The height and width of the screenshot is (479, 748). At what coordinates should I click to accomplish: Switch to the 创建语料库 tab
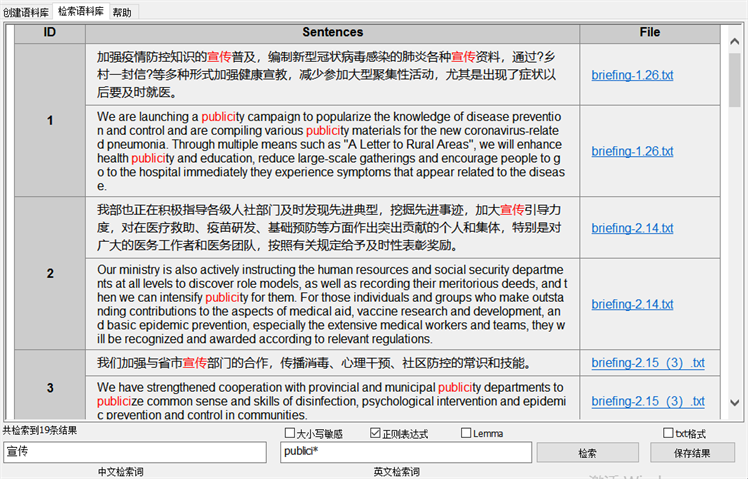[x=25, y=12]
